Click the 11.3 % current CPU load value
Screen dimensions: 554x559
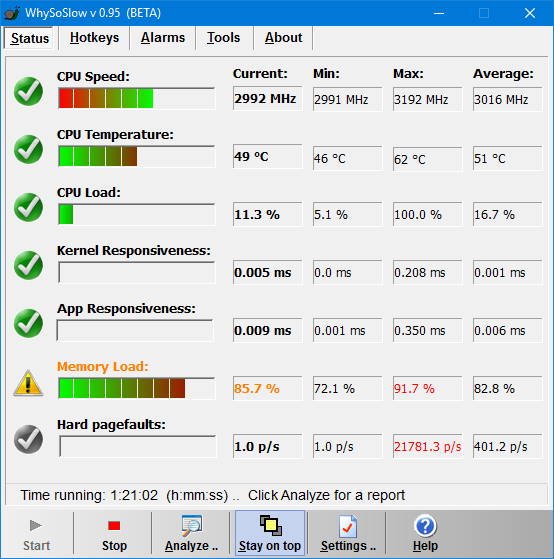point(267,214)
